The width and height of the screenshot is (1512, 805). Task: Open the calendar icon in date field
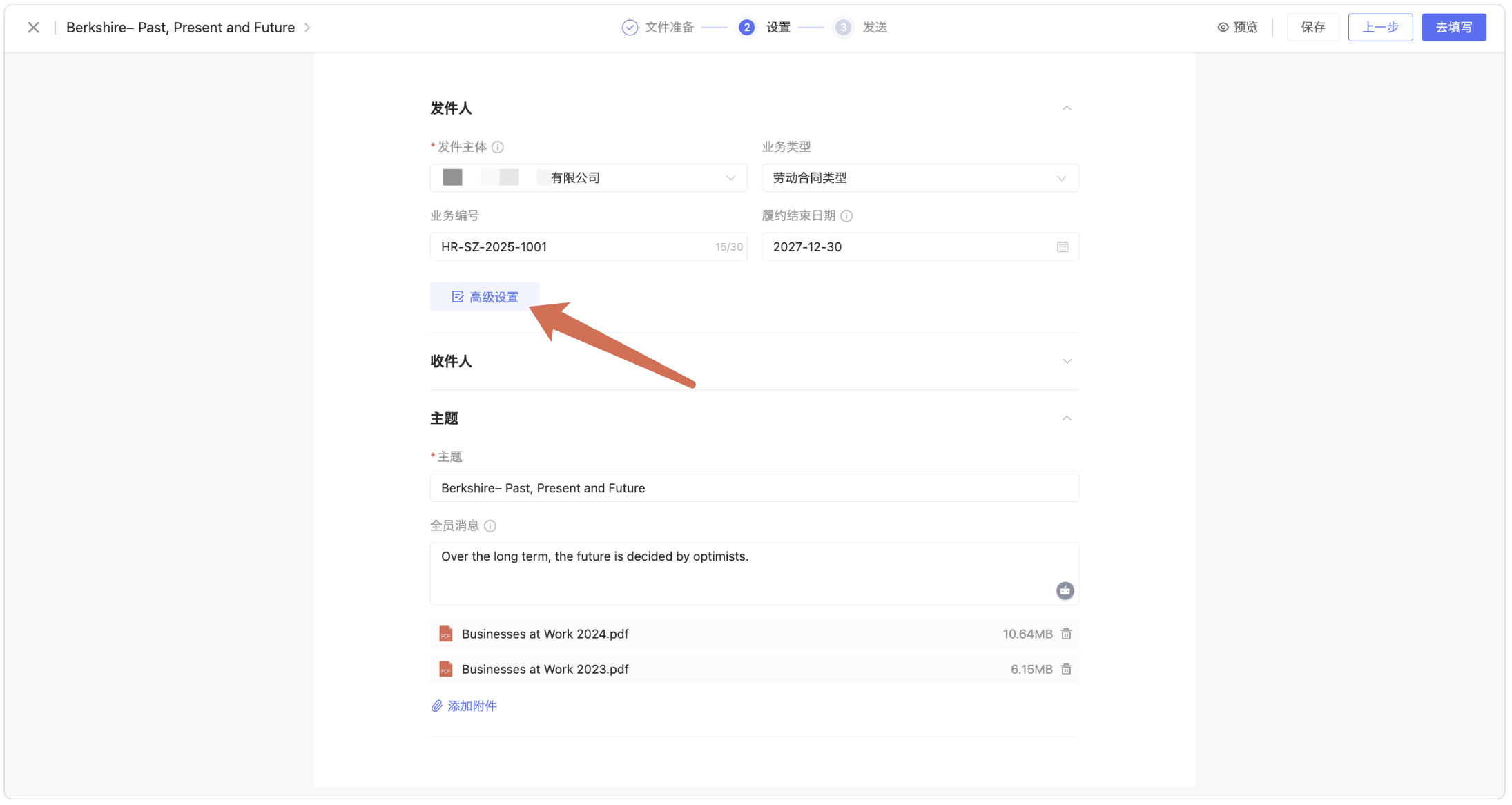click(x=1062, y=247)
